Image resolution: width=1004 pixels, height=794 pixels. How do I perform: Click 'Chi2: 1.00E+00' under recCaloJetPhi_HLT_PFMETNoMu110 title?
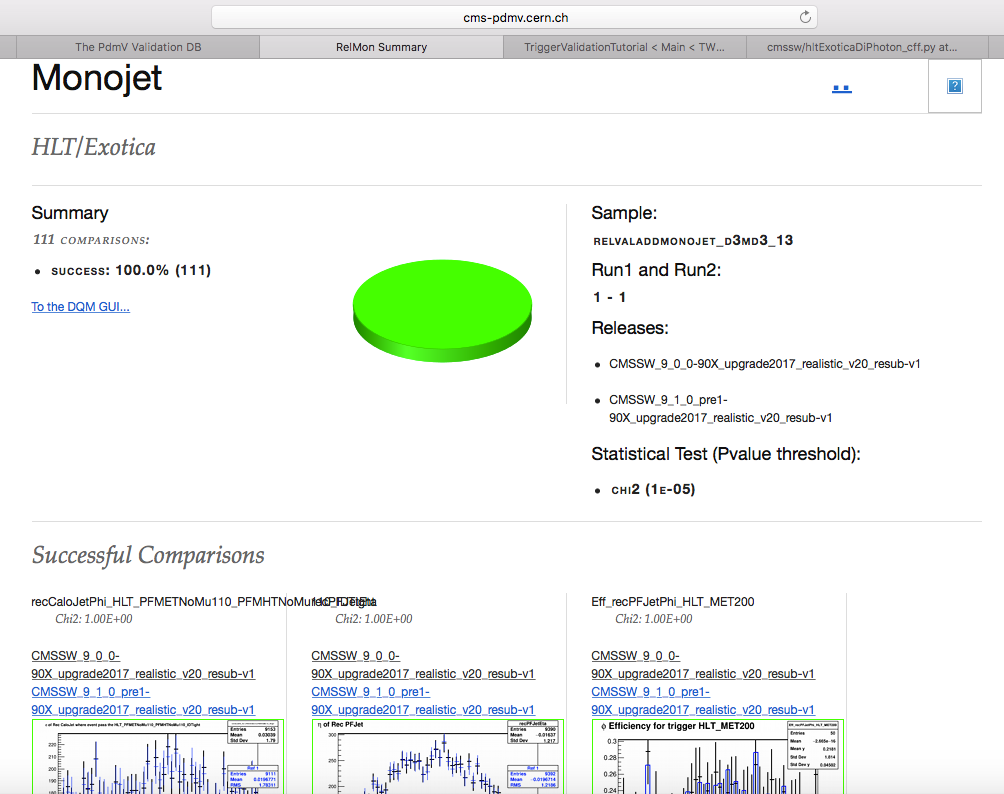[x=94, y=619]
